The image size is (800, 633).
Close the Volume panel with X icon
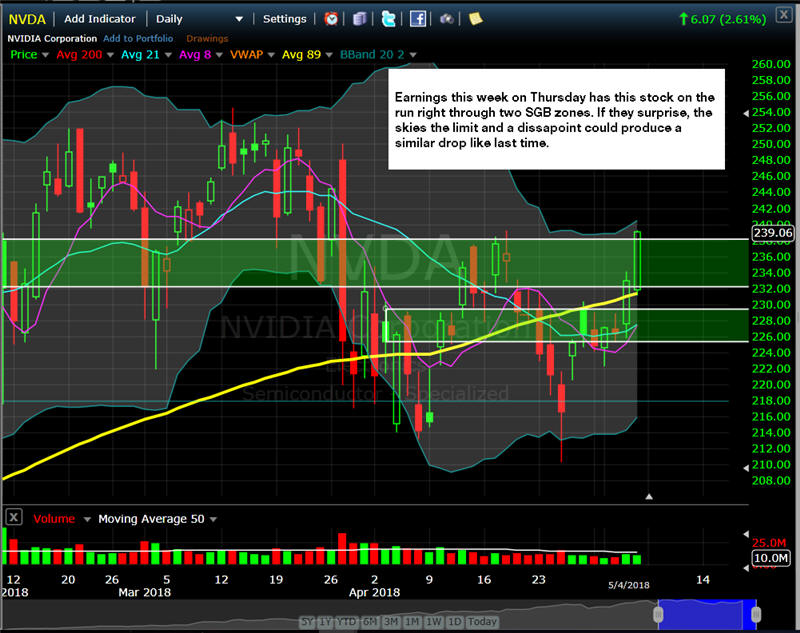[14, 518]
